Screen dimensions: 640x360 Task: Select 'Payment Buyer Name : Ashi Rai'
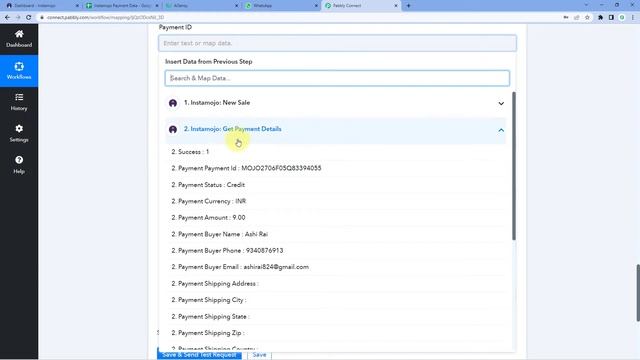click(336, 234)
